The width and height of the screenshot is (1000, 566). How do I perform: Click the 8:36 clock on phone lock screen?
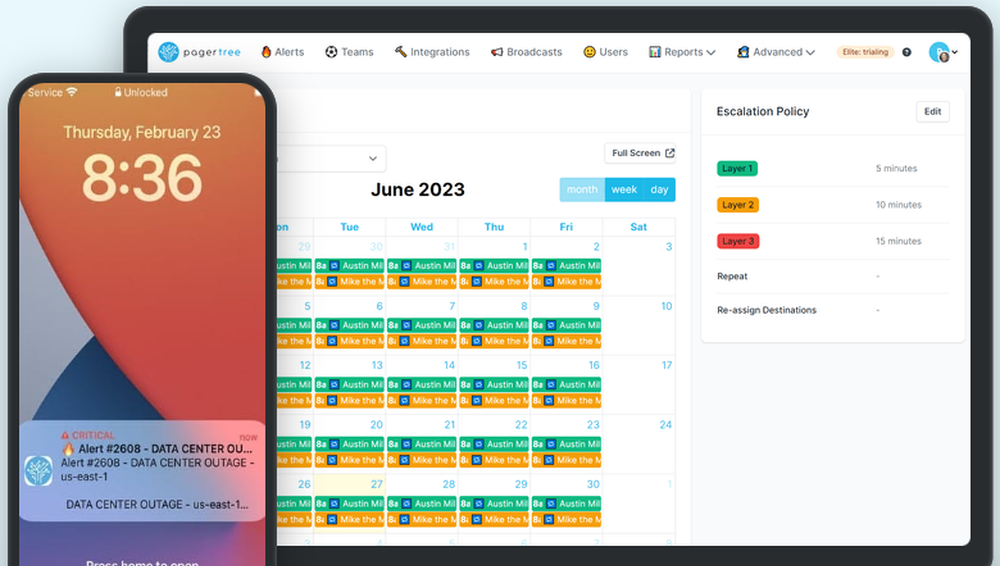point(142,178)
